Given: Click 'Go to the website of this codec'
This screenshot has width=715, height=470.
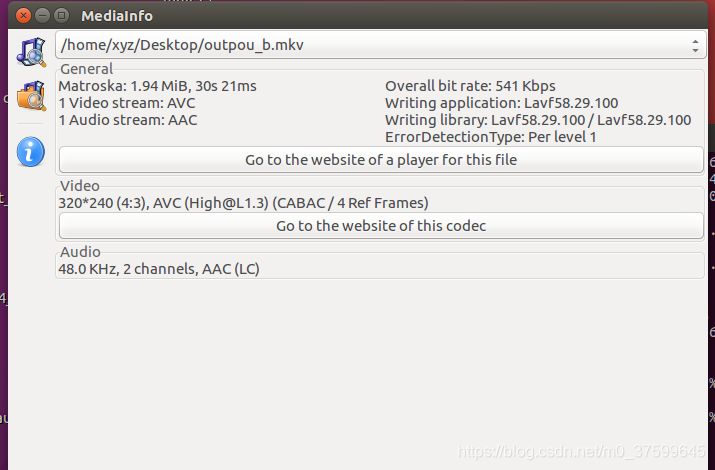Looking at the screenshot, I should (x=381, y=226).
